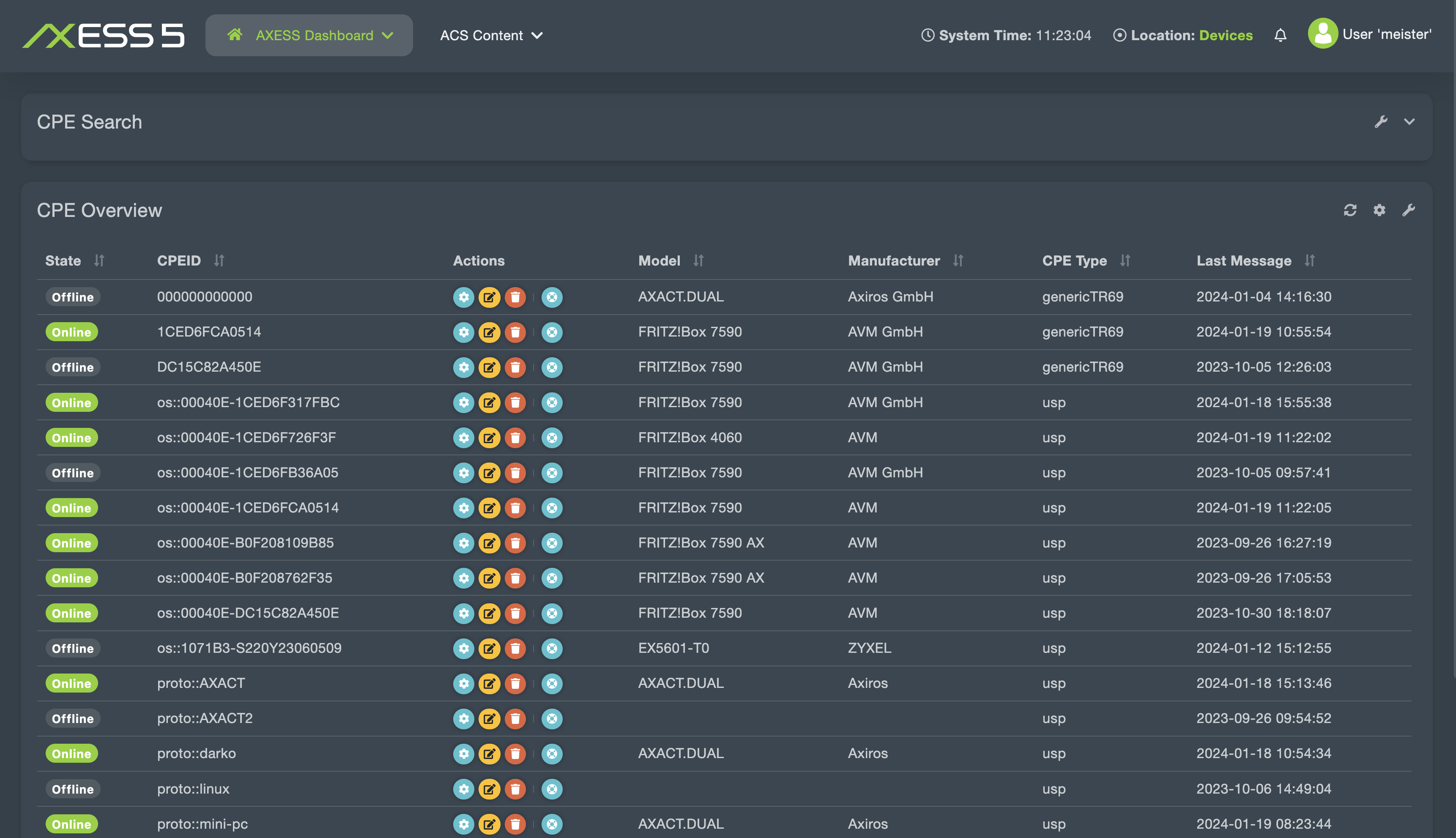Click model FRITZ!Box 4060
Screen dimensions: 1456x838
tap(690, 438)
